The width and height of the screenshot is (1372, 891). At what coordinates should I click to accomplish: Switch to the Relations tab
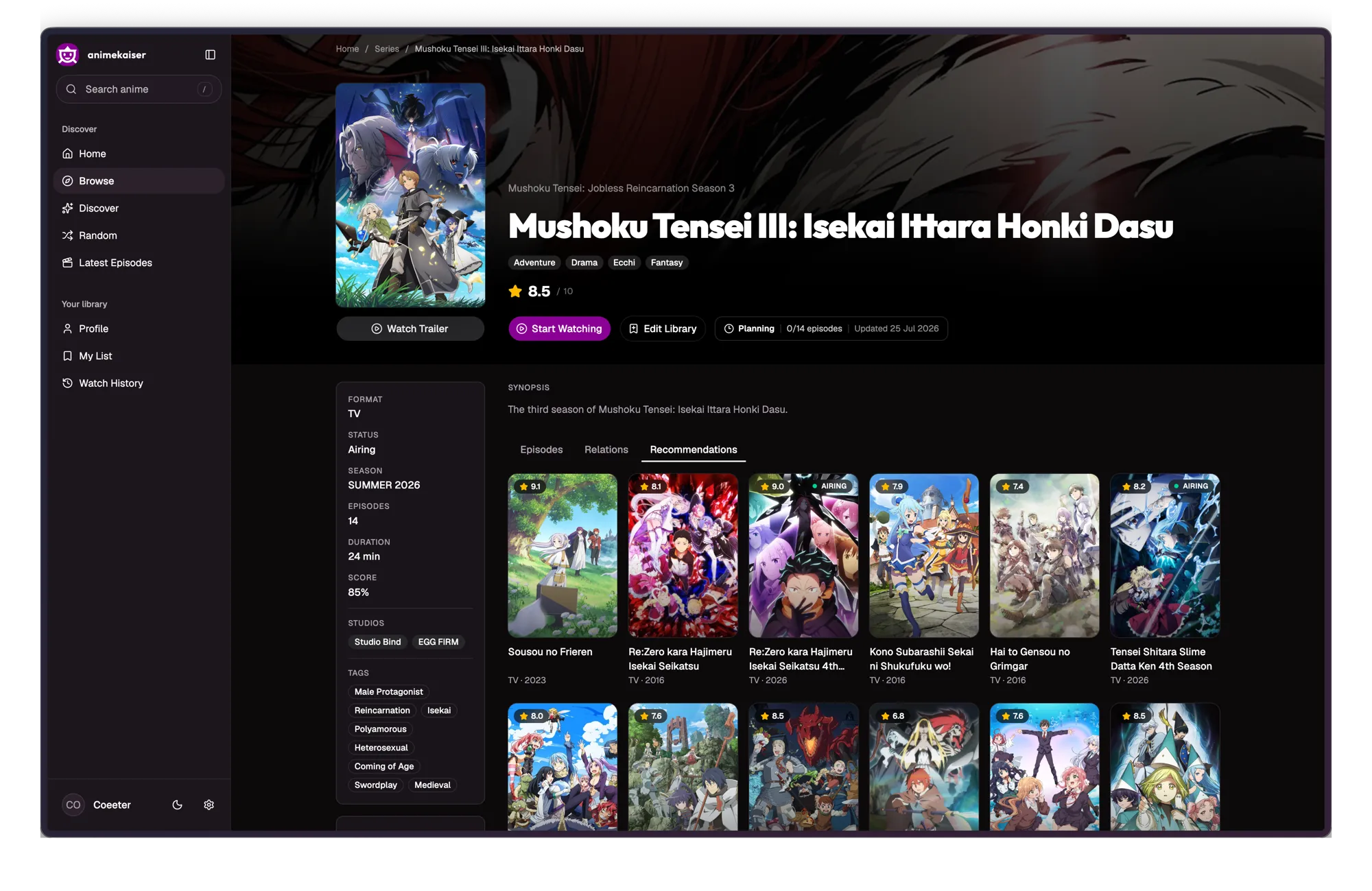[606, 450]
